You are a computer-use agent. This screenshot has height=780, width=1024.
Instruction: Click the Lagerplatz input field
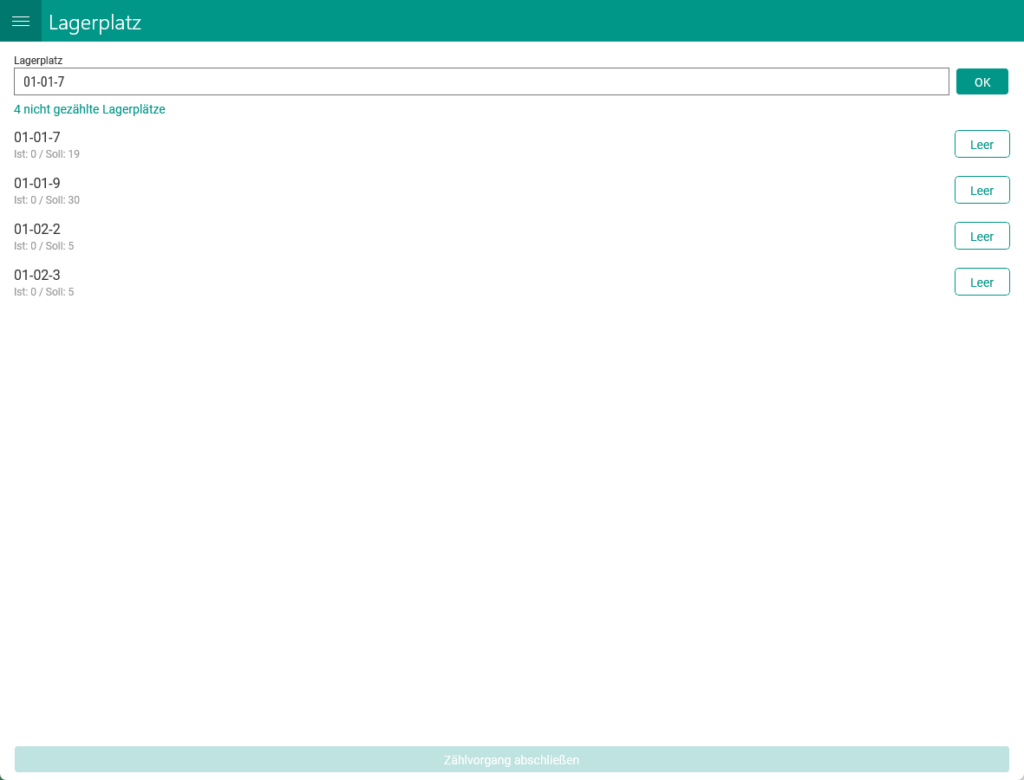click(480, 82)
